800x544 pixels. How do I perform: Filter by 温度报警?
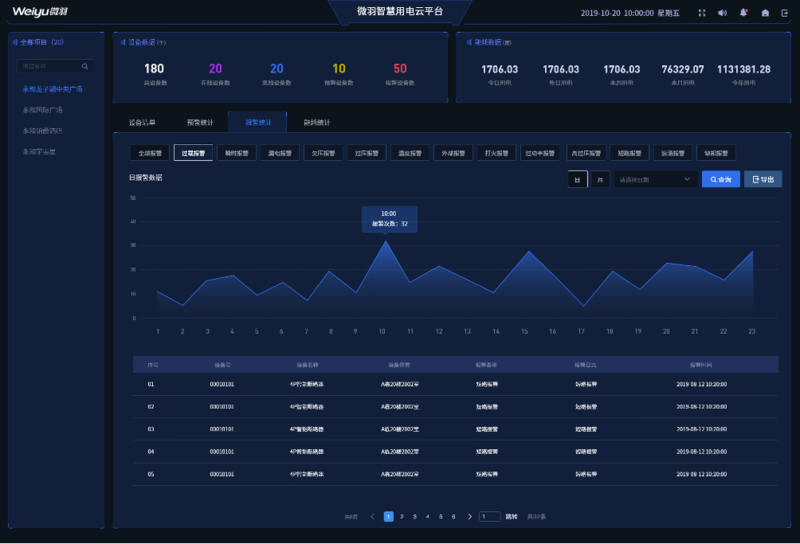pos(410,153)
